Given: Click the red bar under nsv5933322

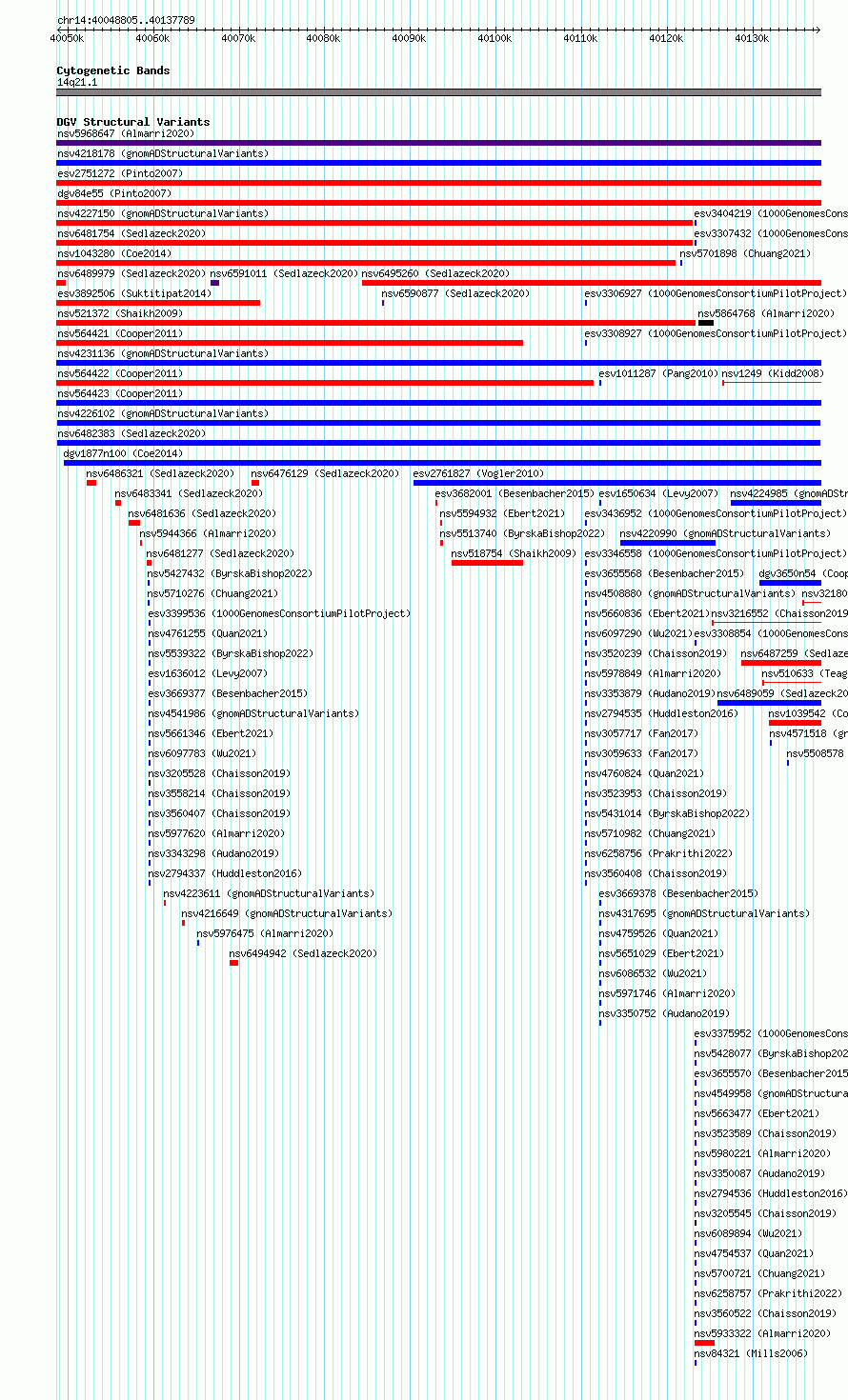Looking at the screenshot, I should tap(704, 1343).
